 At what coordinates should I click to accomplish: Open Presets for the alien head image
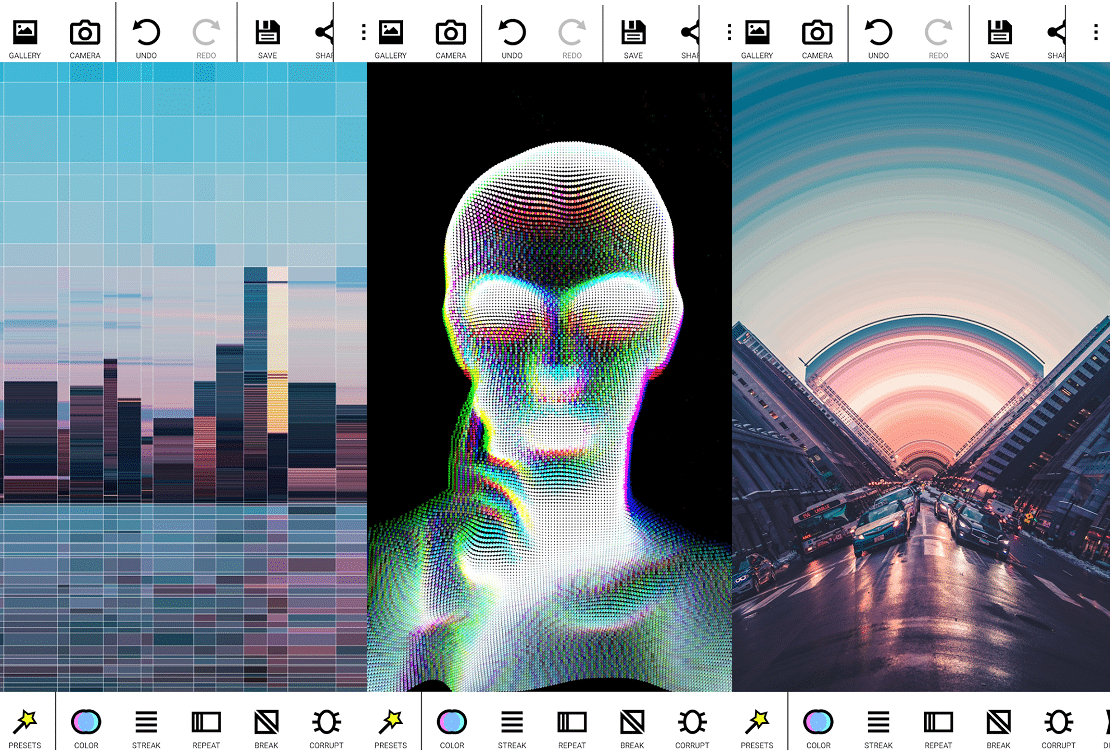(391, 727)
